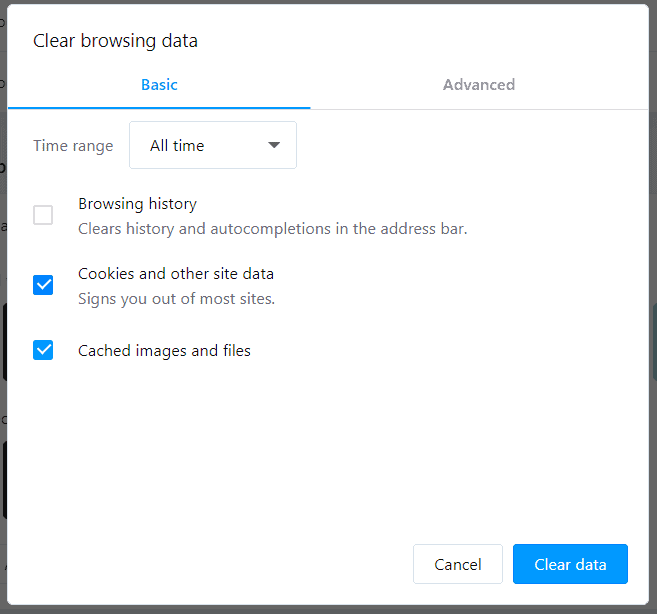Image resolution: width=657 pixels, height=614 pixels.
Task: Click the 'Time range' label
Action: [x=73, y=146]
